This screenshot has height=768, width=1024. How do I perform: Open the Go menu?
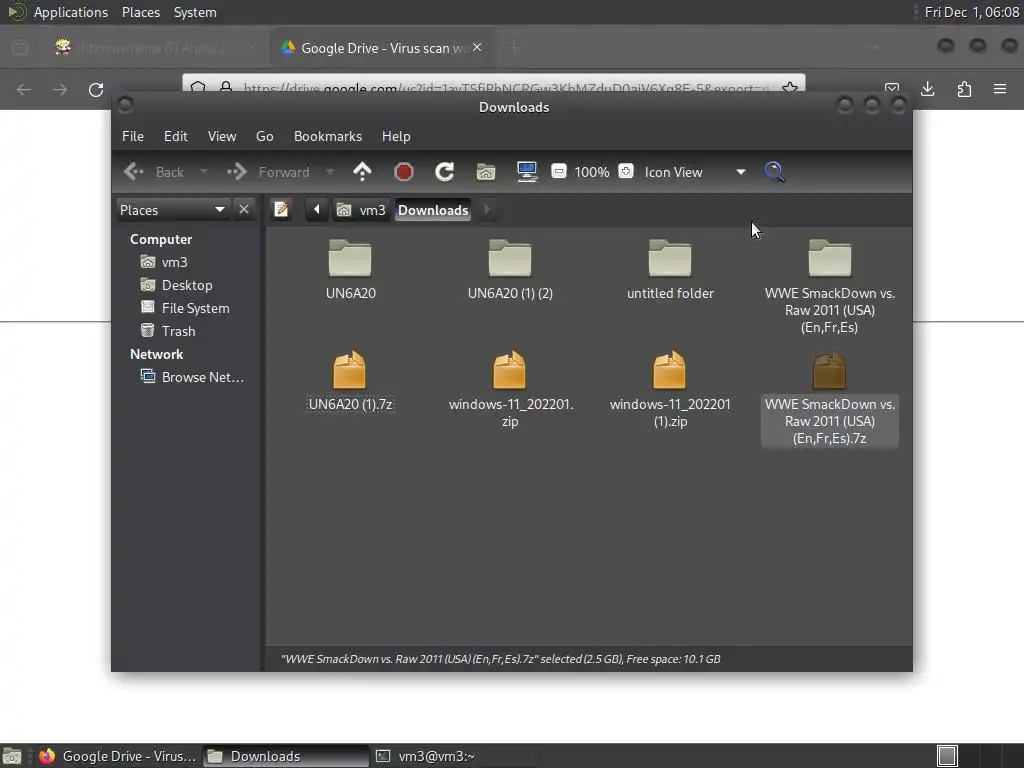(x=264, y=136)
